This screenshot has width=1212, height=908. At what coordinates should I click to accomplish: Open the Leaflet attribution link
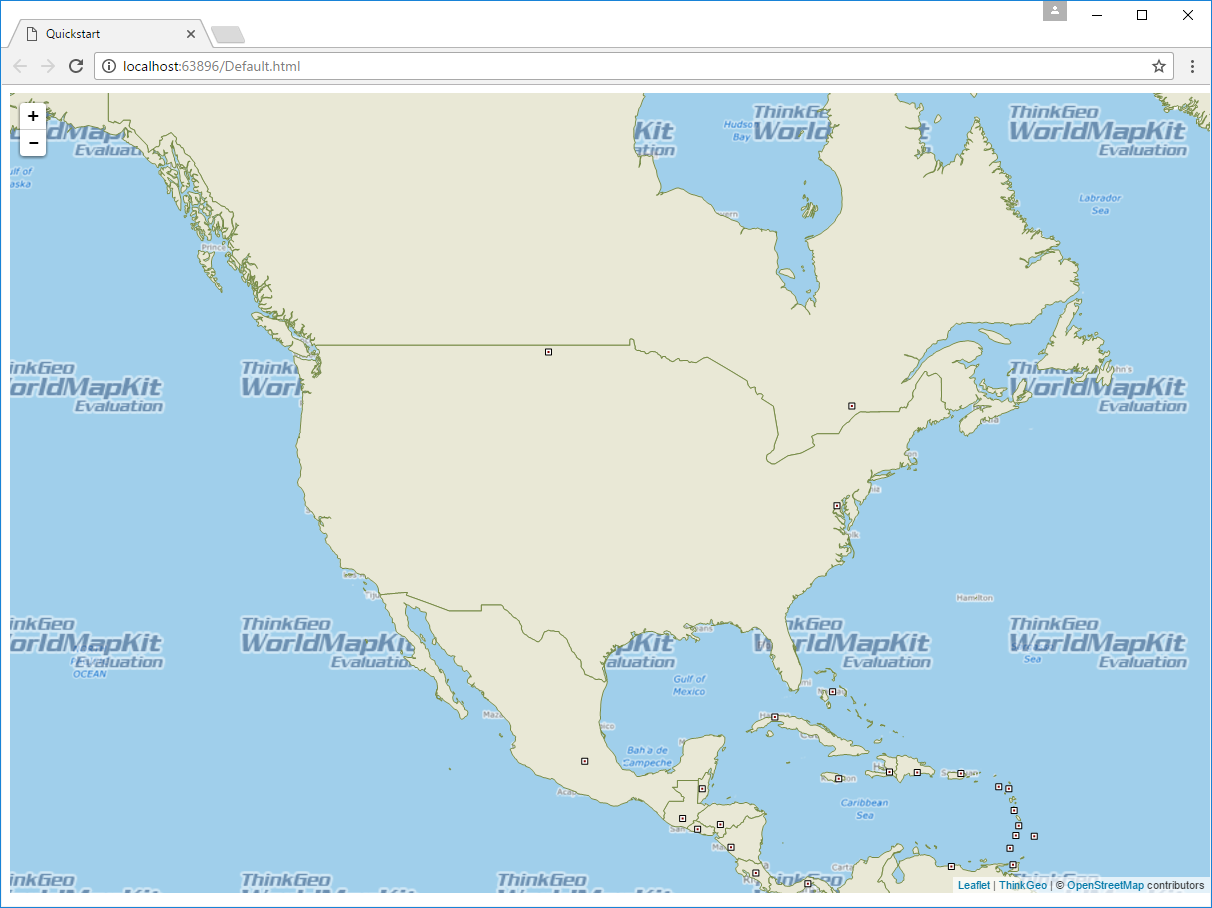tap(974, 885)
